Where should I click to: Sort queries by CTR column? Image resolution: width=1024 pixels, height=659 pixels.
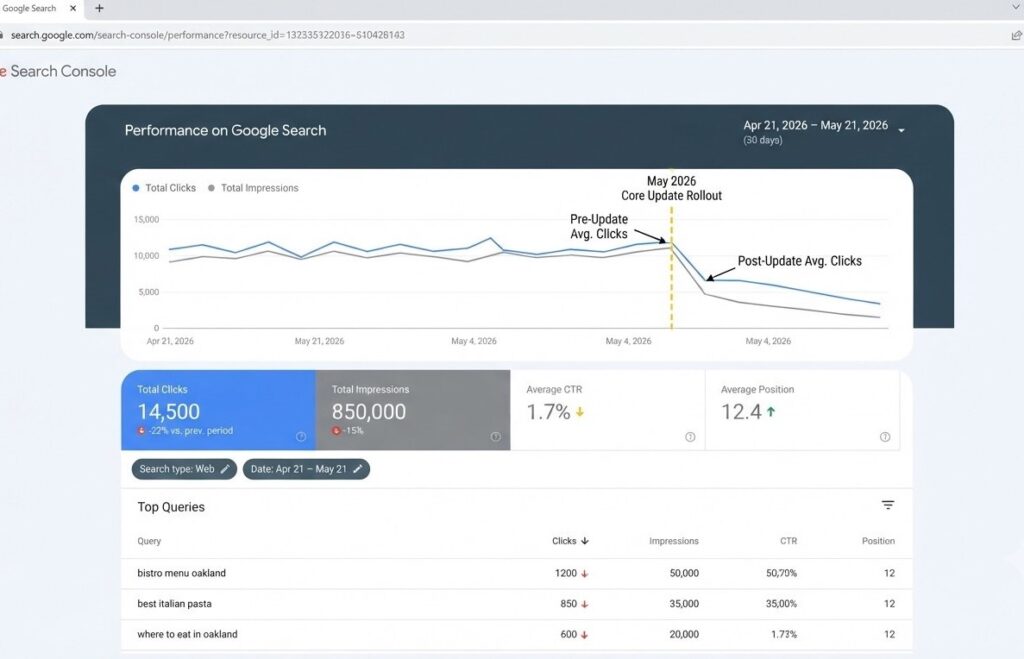pos(788,541)
